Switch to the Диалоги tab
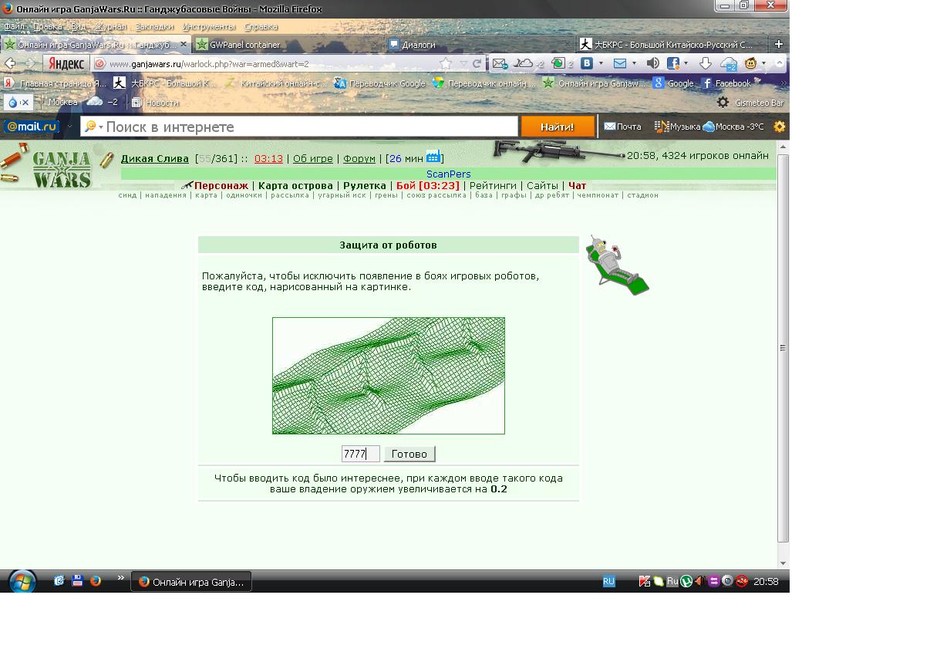930x649 pixels. tap(419, 44)
